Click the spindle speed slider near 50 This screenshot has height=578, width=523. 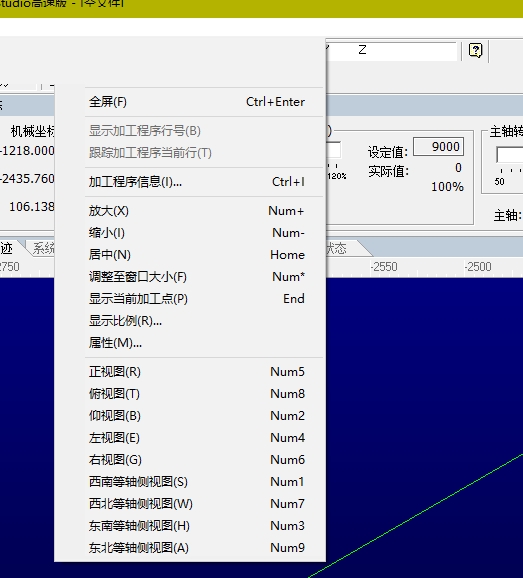tap(509, 155)
